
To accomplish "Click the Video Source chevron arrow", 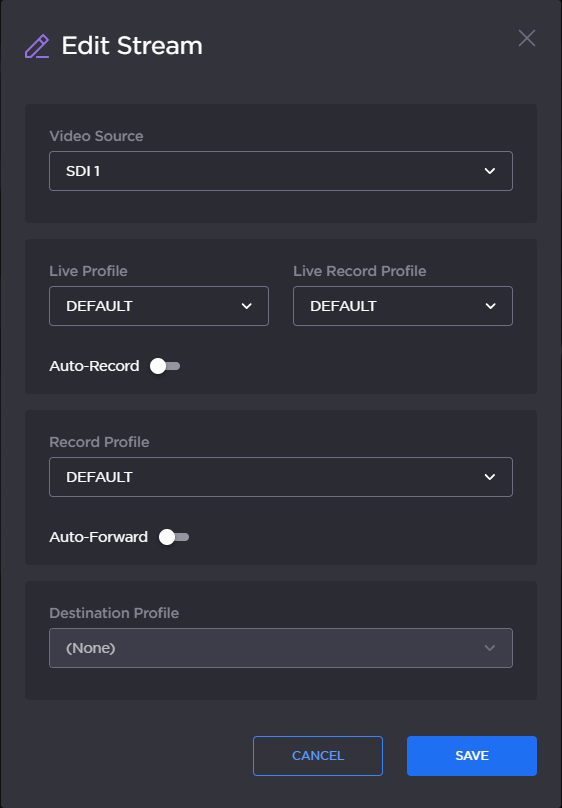I will [x=490, y=171].
